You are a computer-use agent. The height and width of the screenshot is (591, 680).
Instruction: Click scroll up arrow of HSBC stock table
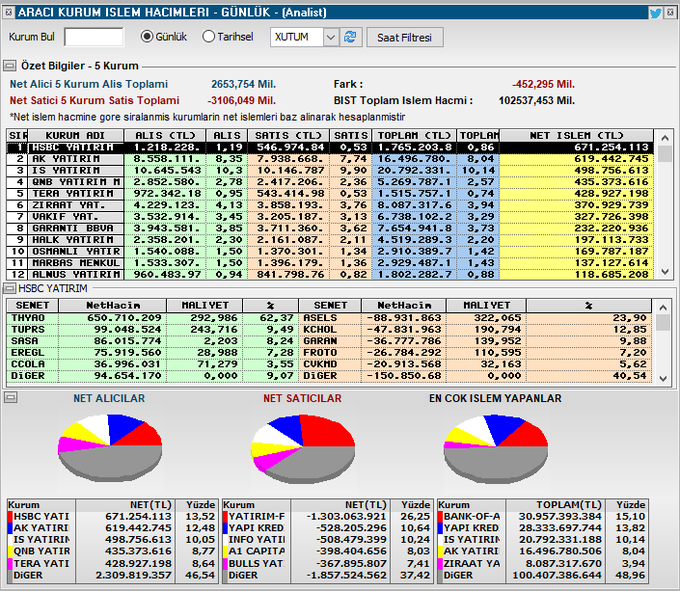tap(663, 307)
